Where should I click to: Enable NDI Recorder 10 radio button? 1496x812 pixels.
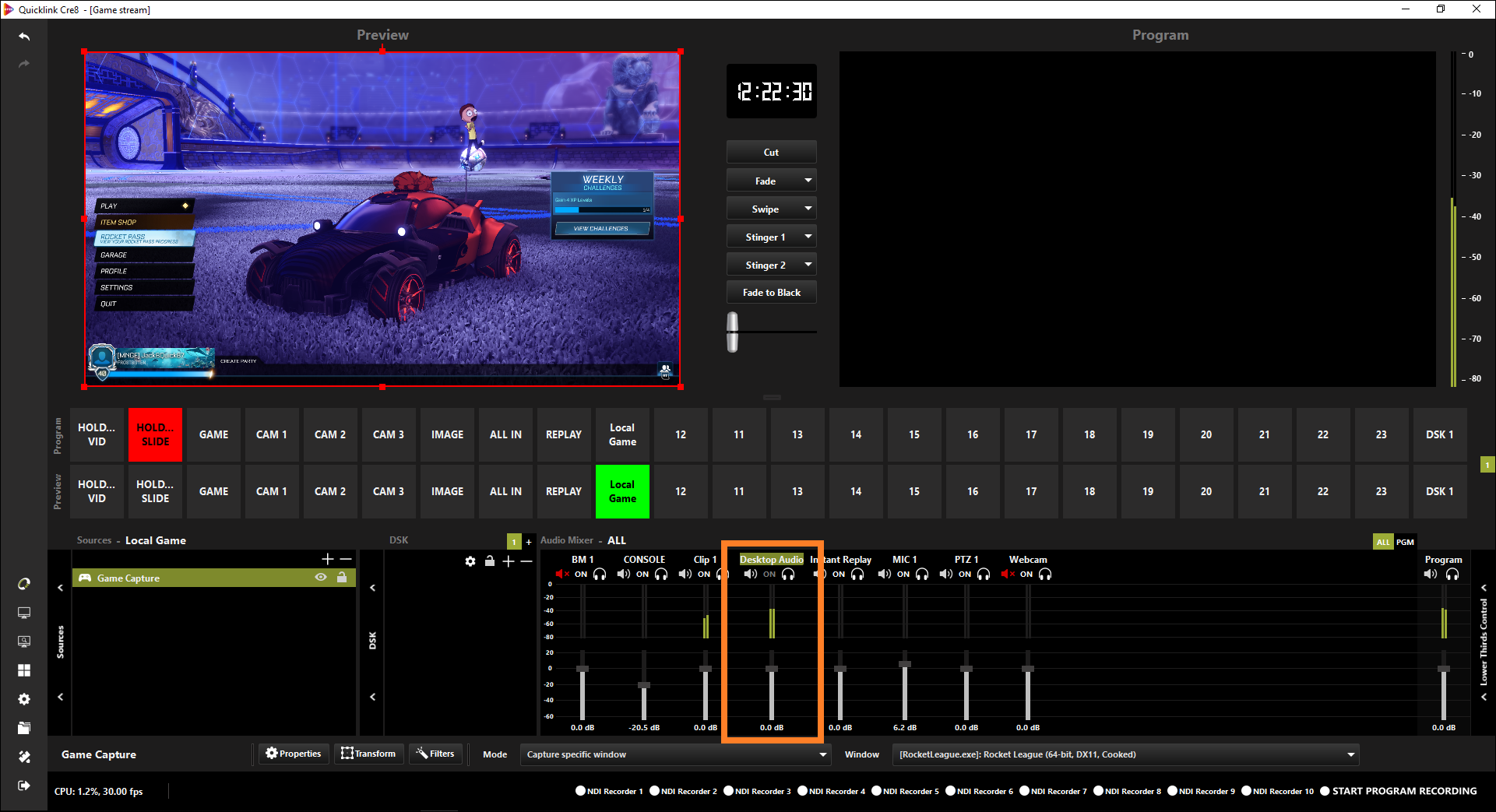[x=1246, y=791]
